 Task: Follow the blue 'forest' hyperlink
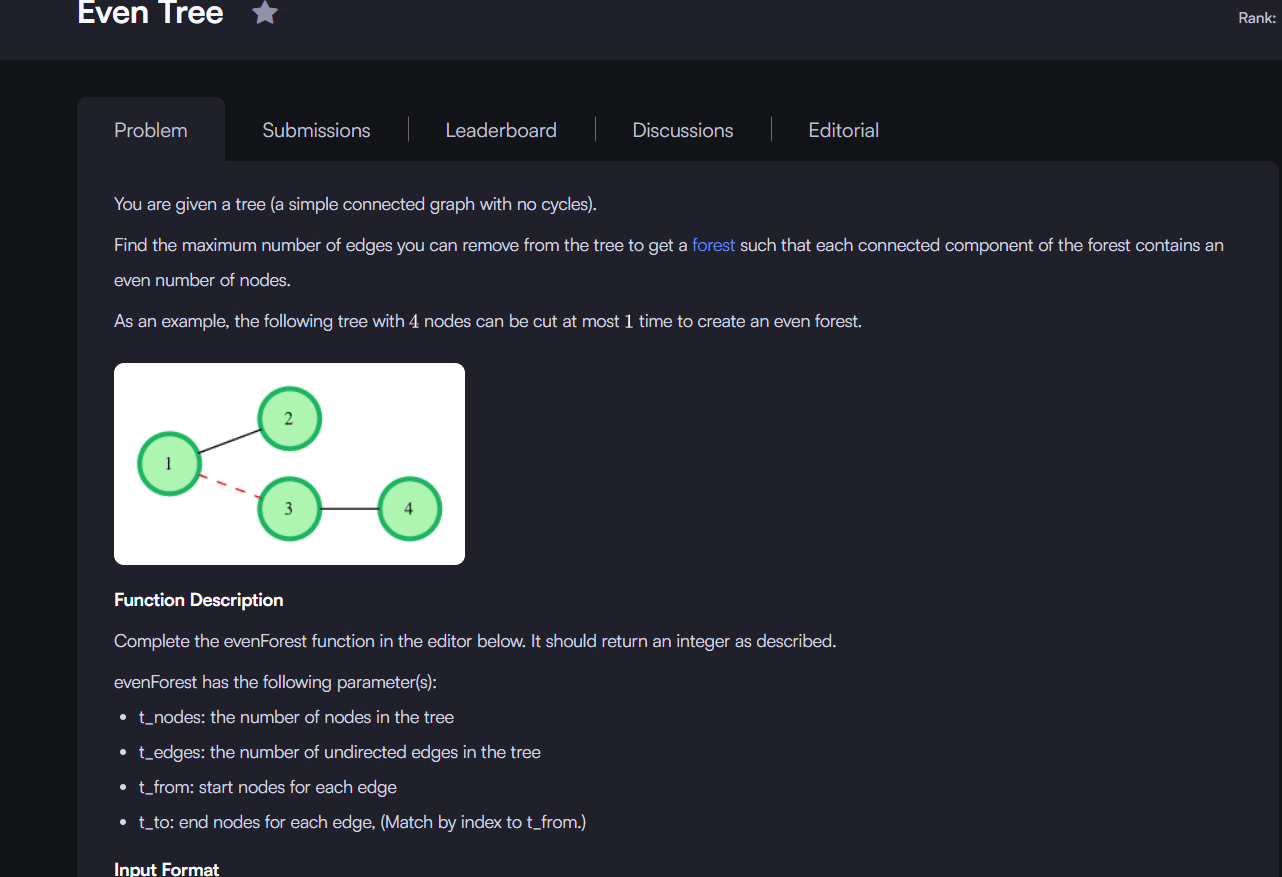pos(713,245)
